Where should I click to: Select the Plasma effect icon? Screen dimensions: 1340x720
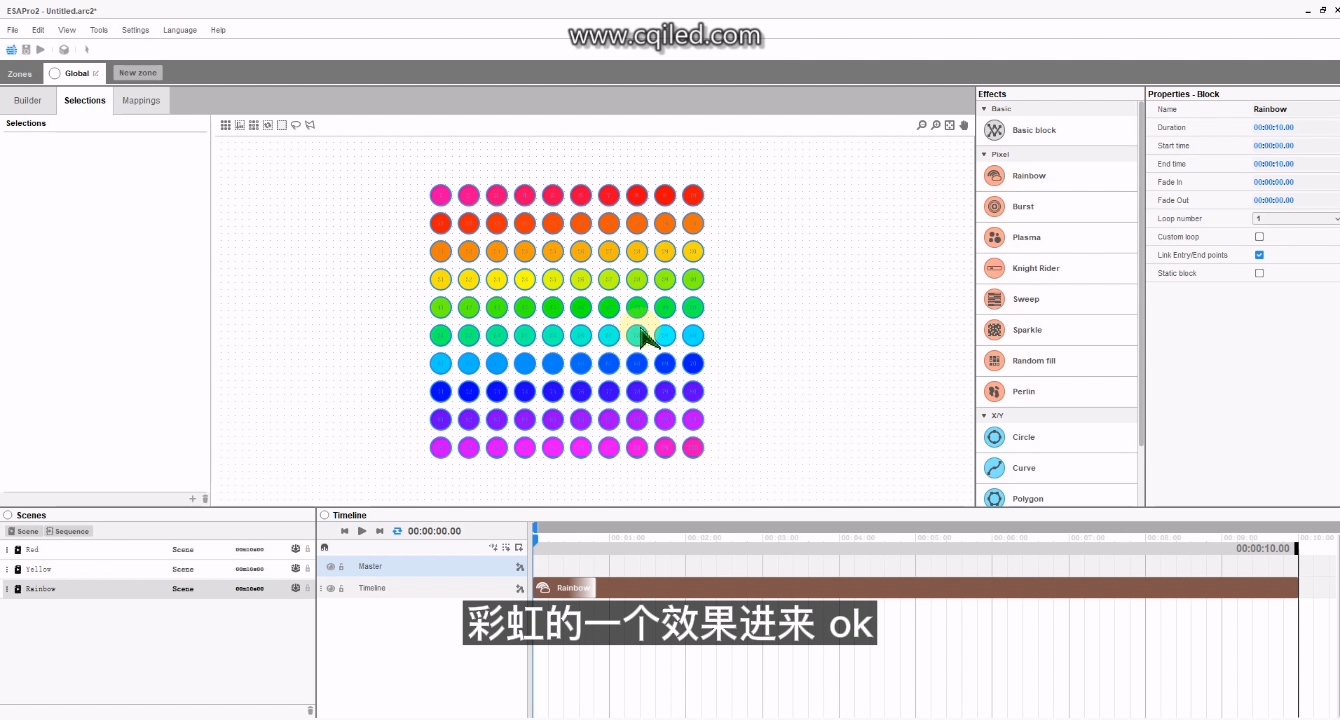point(994,237)
